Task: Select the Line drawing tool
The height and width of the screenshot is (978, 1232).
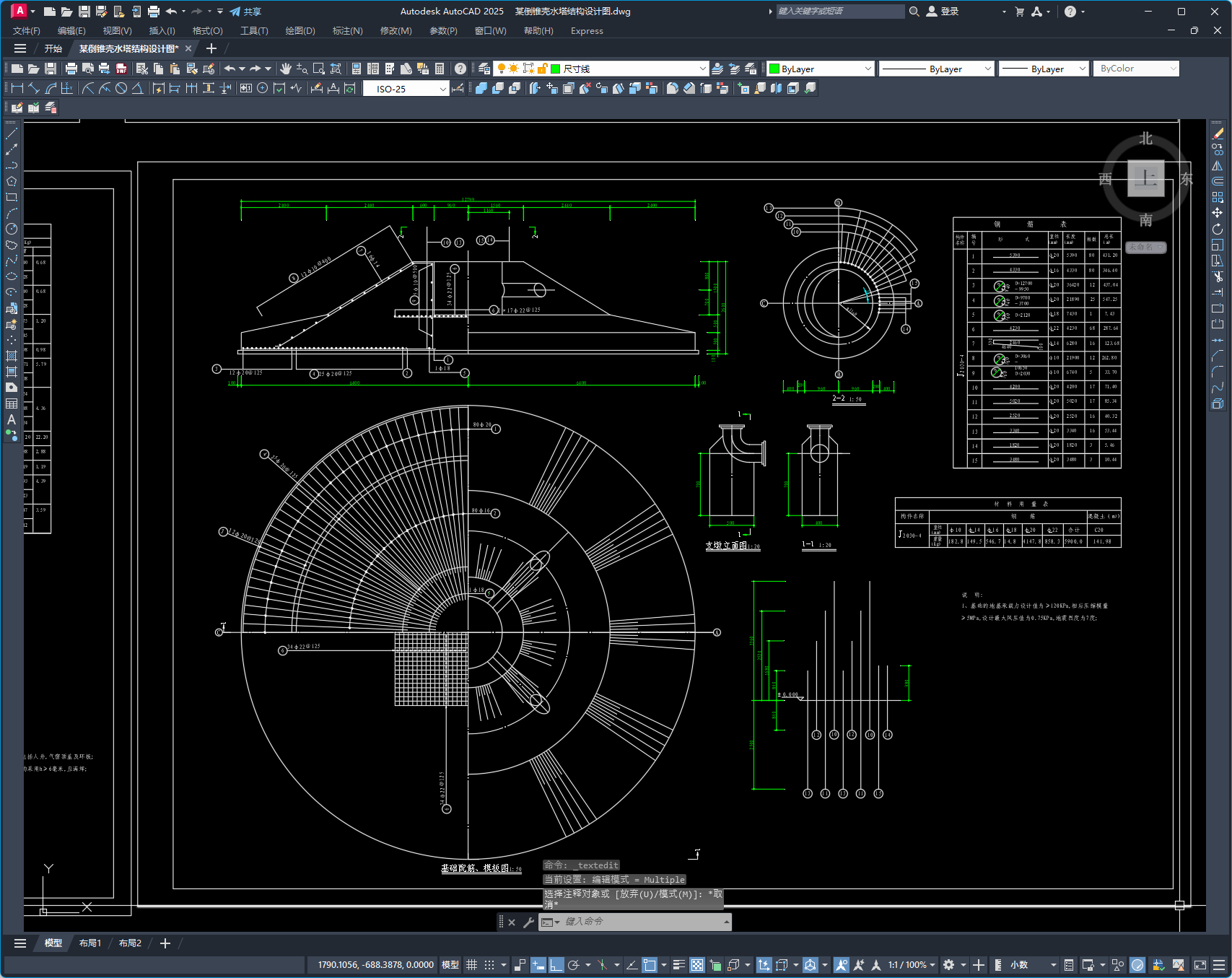Action: click(x=12, y=134)
